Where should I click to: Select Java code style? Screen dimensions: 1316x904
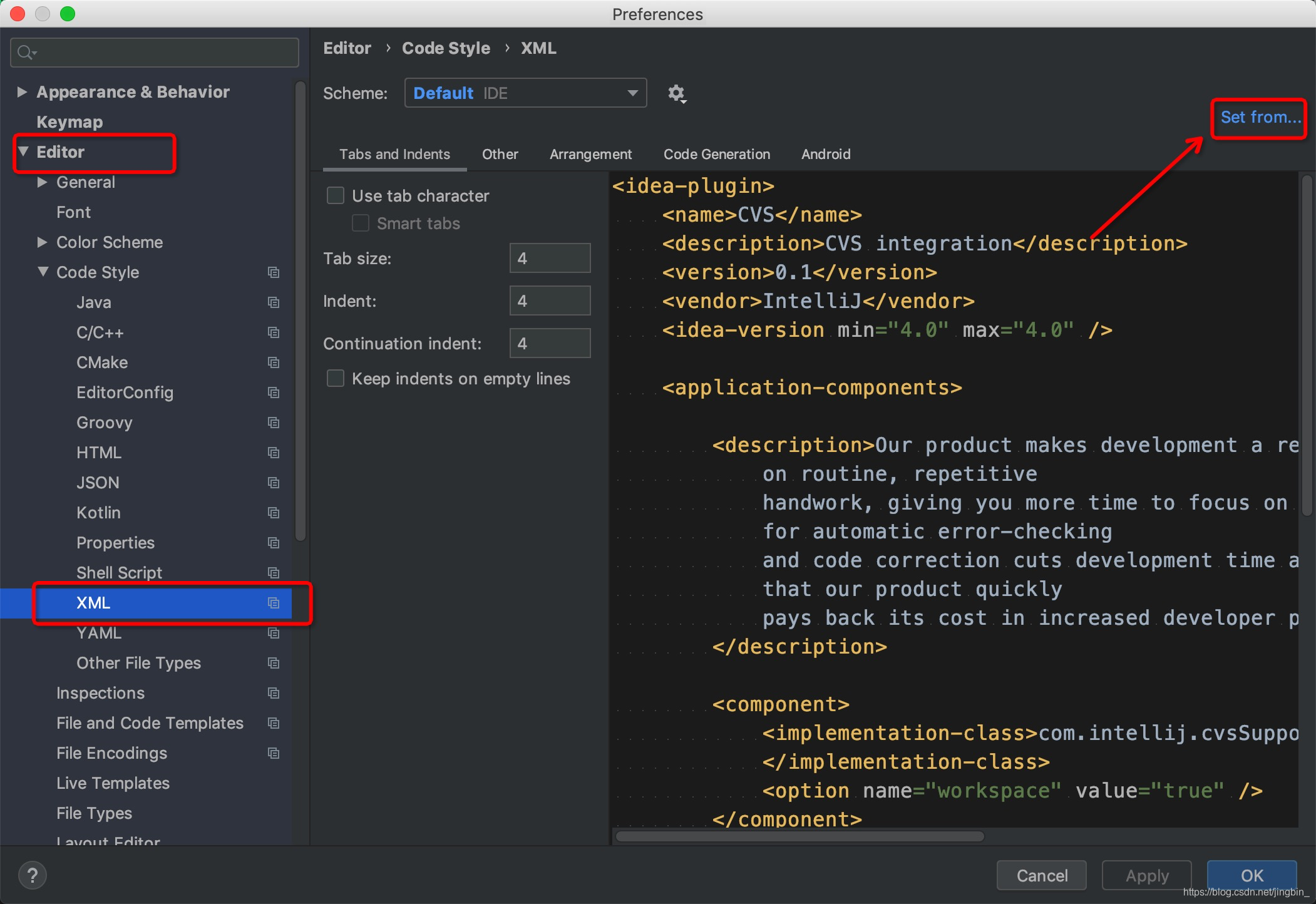pyautogui.click(x=94, y=302)
